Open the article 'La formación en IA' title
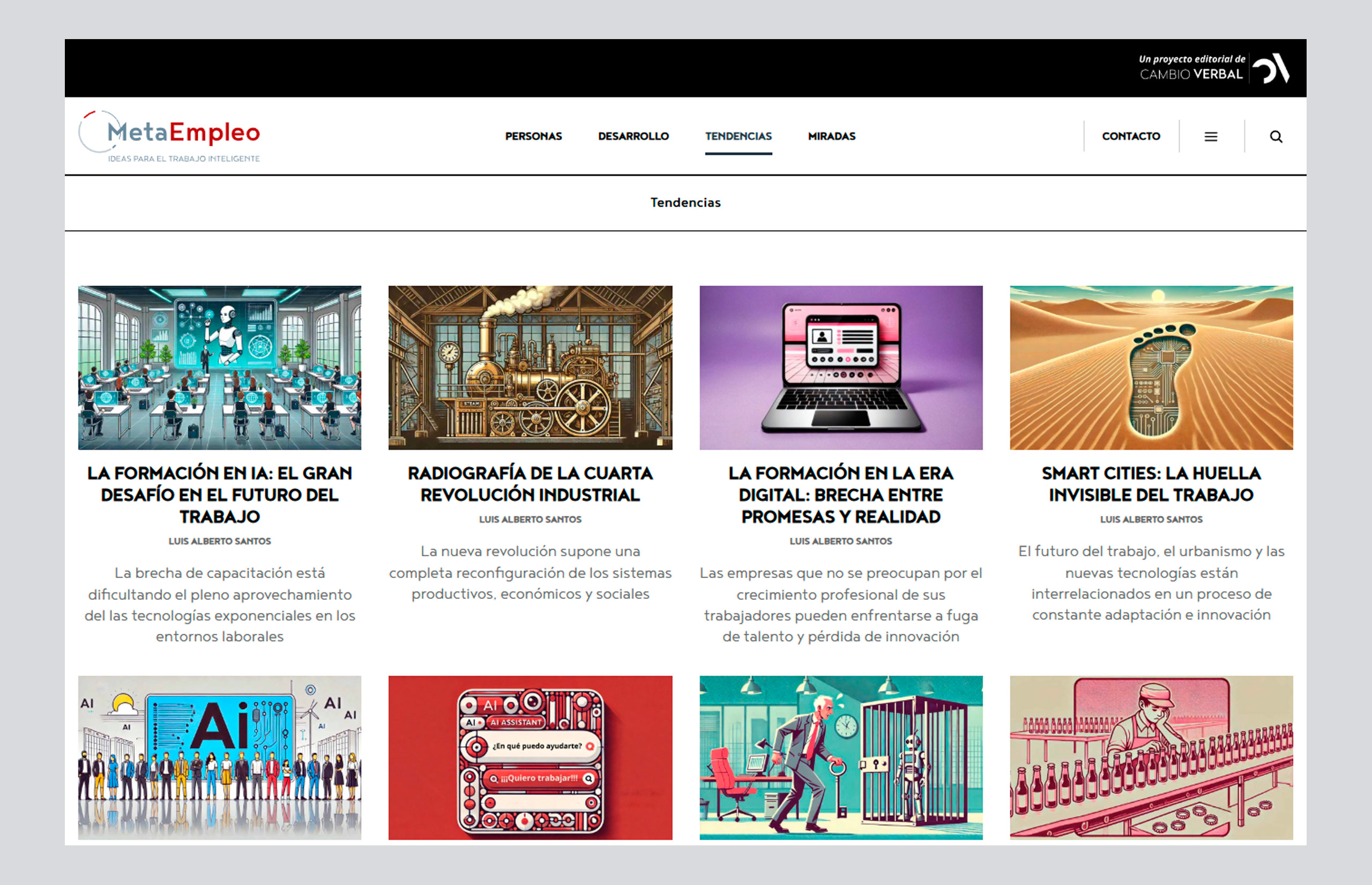Image resolution: width=1372 pixels, height=885 pixels. tap(220, 494)
